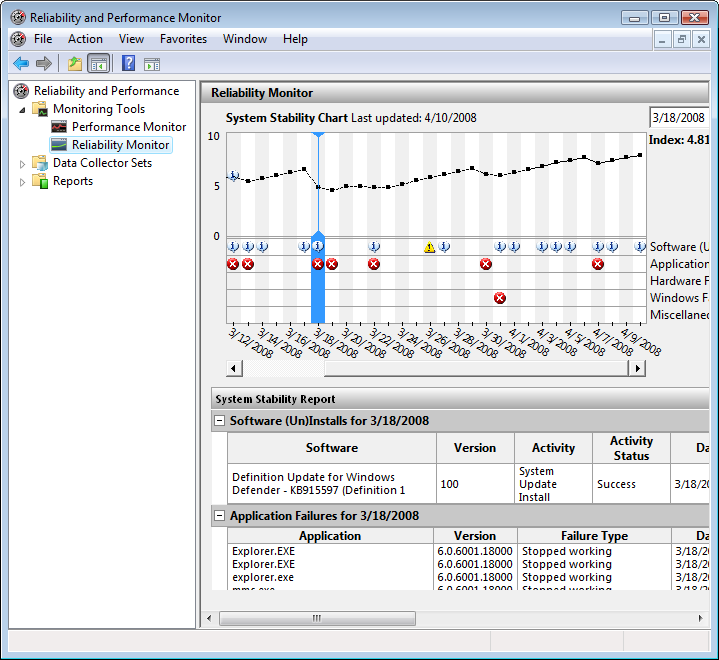Click the Activity Status column header
Image resolution: width=719 pixels, height=660 pixels.
(631, 448)
